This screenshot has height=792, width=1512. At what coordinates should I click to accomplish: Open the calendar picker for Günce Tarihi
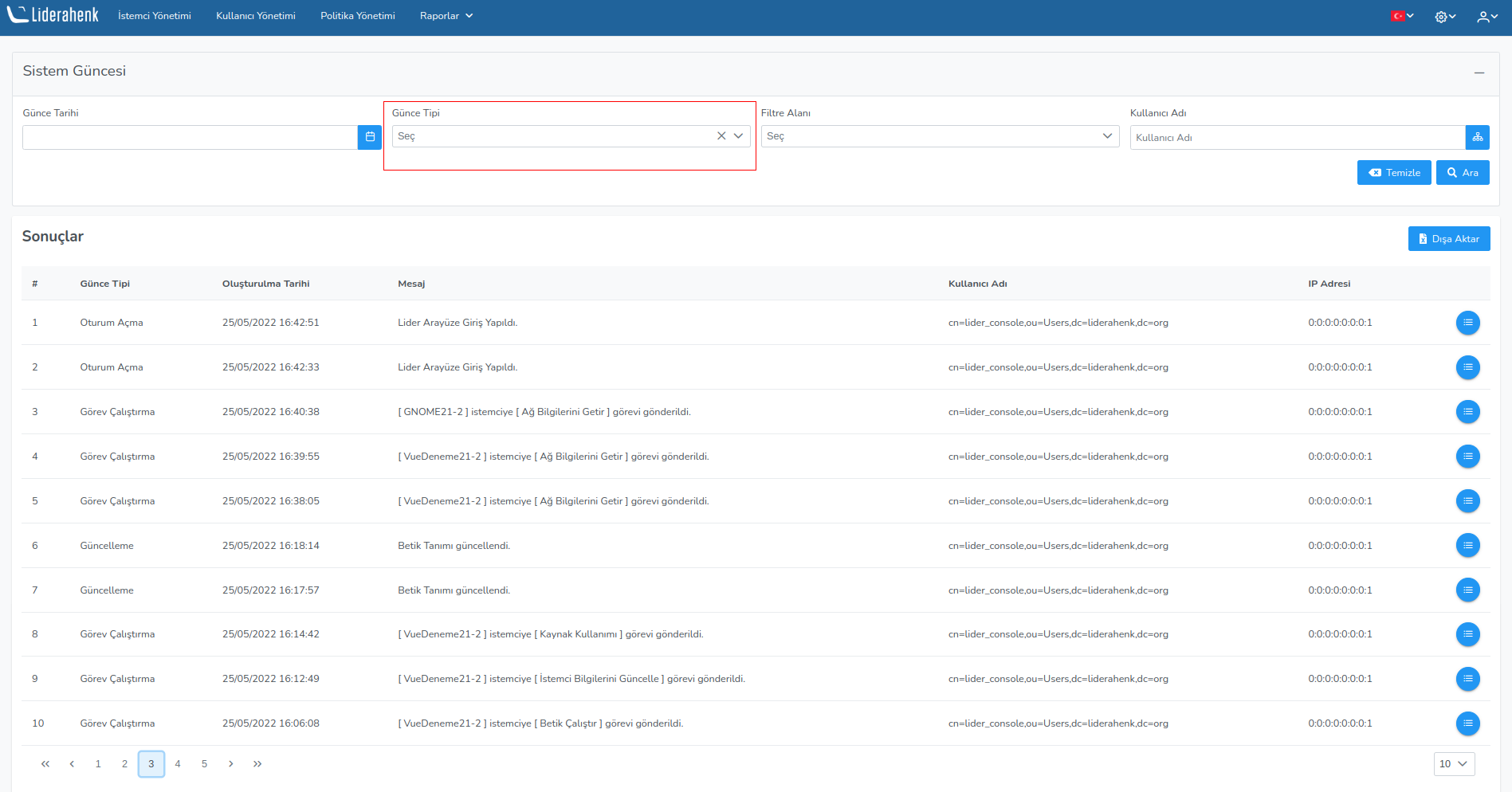[370, 137]
